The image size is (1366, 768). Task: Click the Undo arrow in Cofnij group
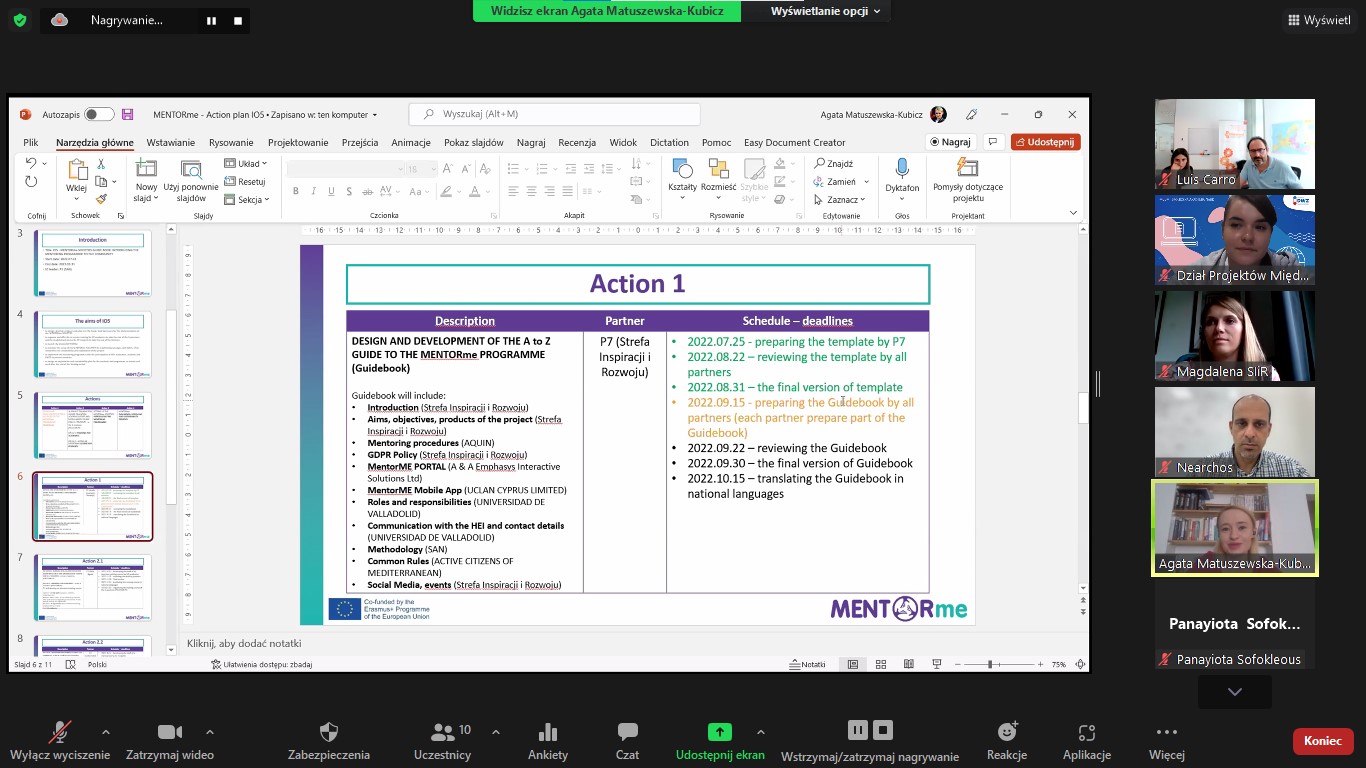point(31,163)
